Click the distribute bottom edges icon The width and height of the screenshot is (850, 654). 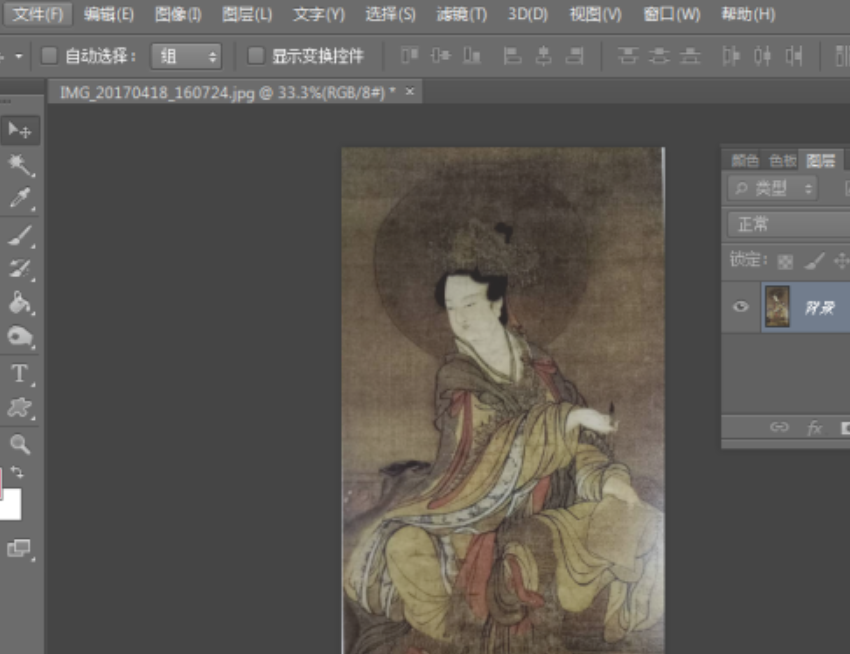(x=690, y=55)
